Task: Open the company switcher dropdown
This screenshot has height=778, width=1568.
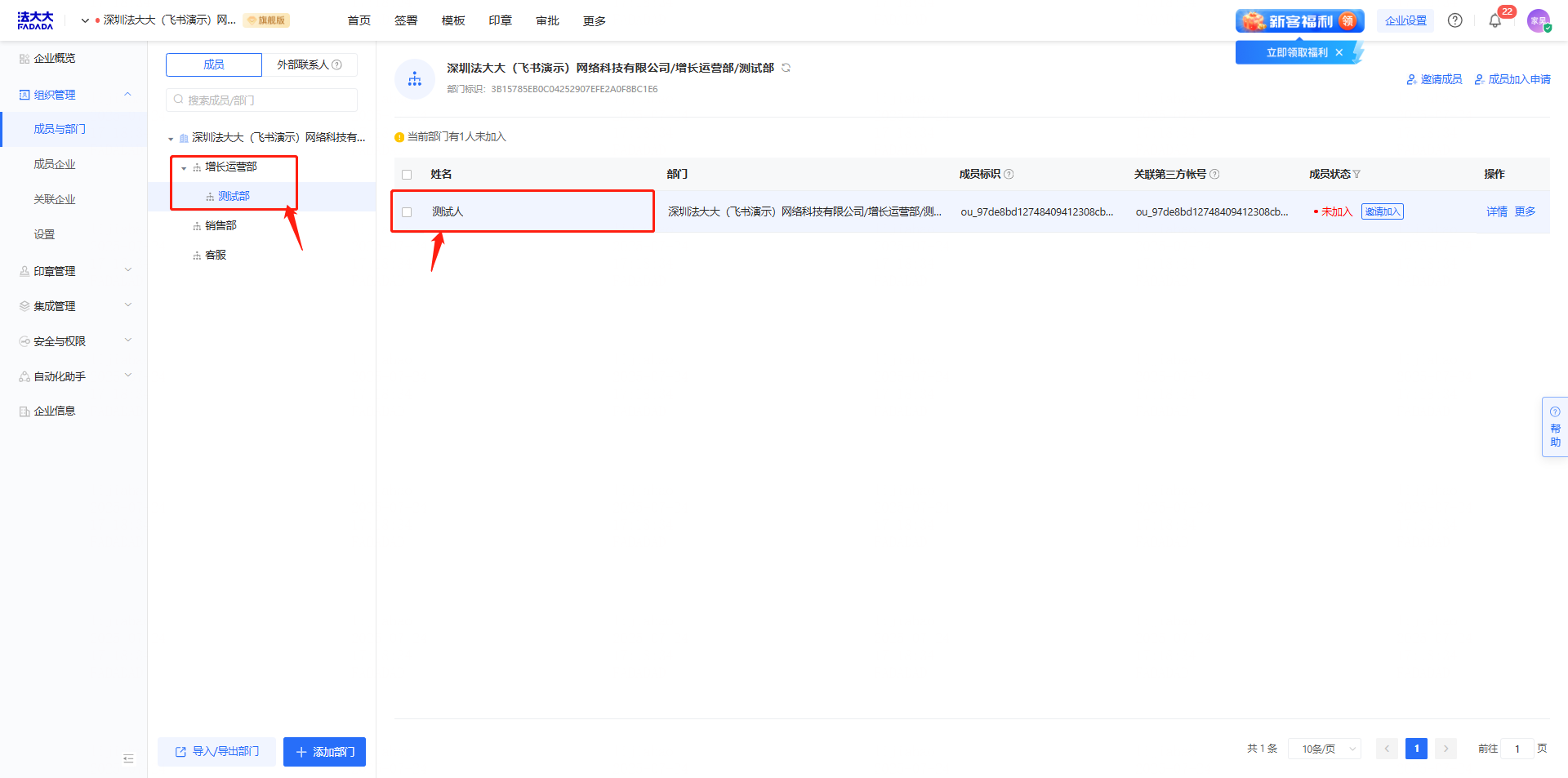Action: tap(85, 20)
